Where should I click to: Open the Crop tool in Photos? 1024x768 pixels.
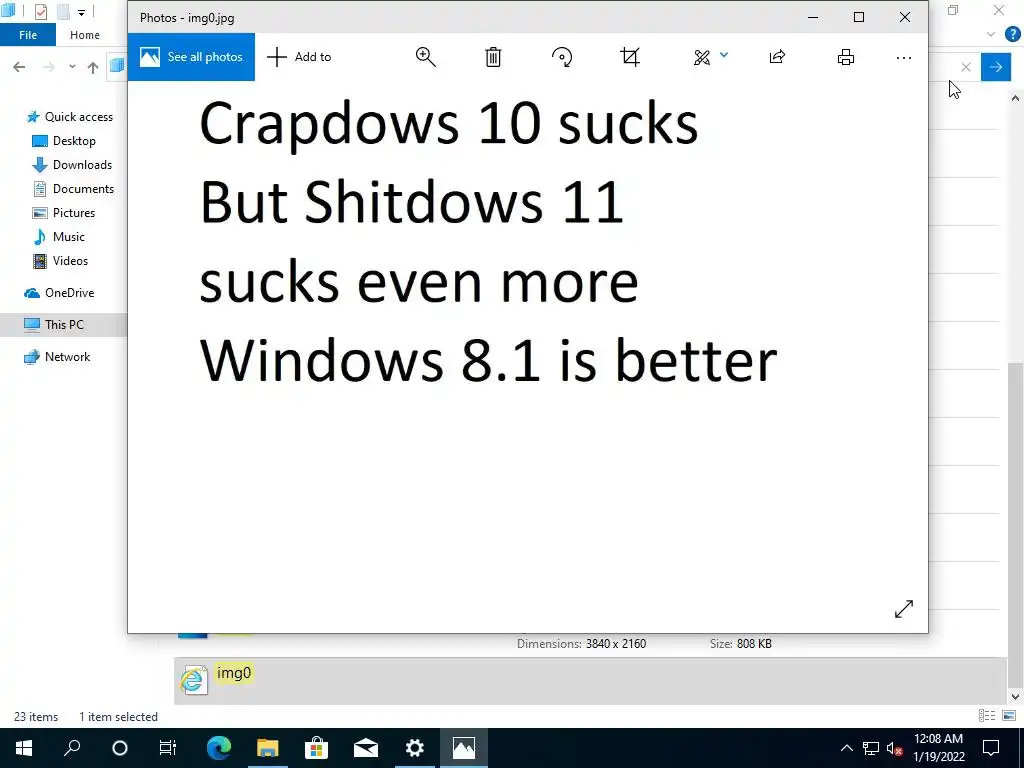coord(630,57)
